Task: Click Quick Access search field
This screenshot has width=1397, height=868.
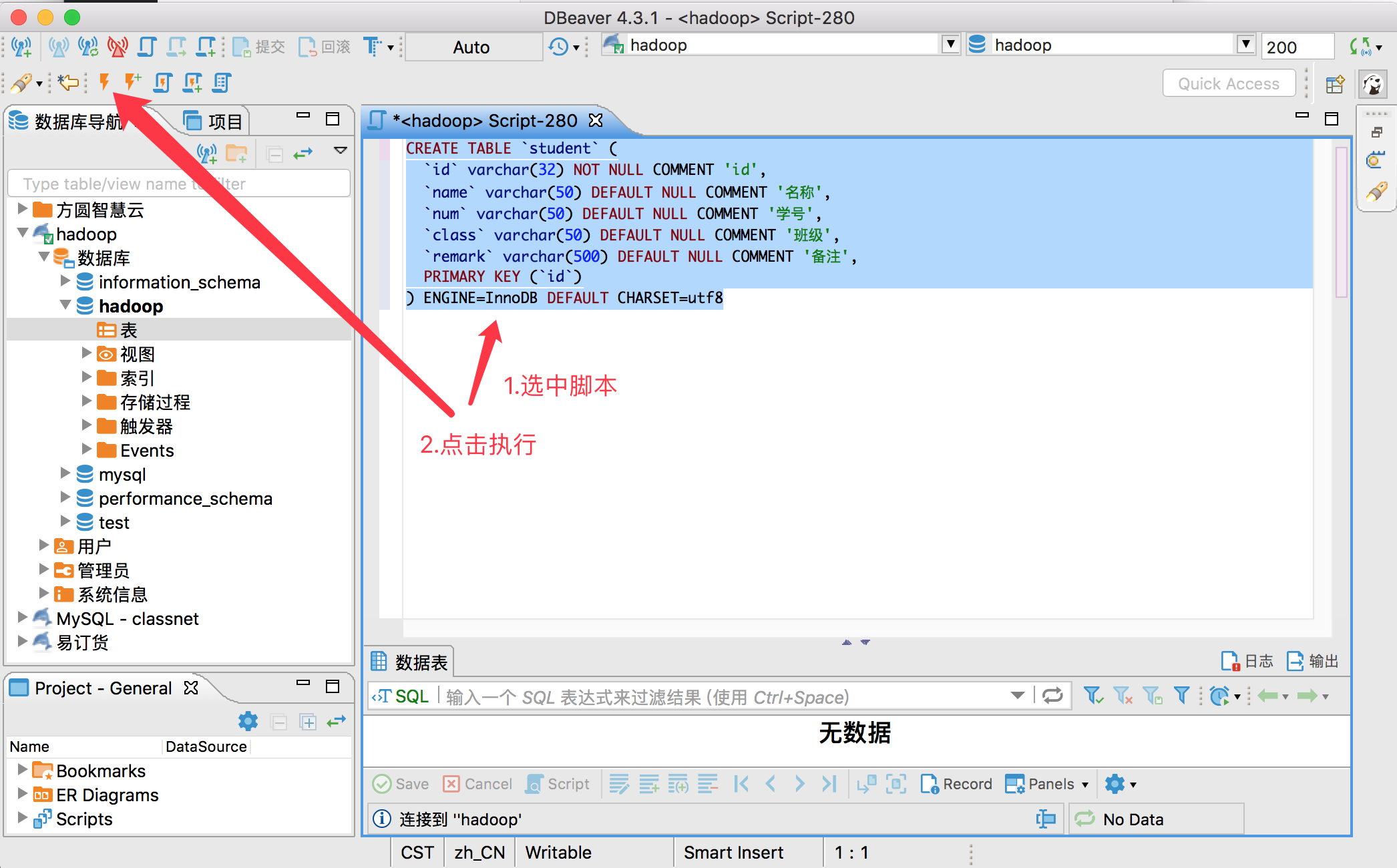Action: pos(1229,83)
